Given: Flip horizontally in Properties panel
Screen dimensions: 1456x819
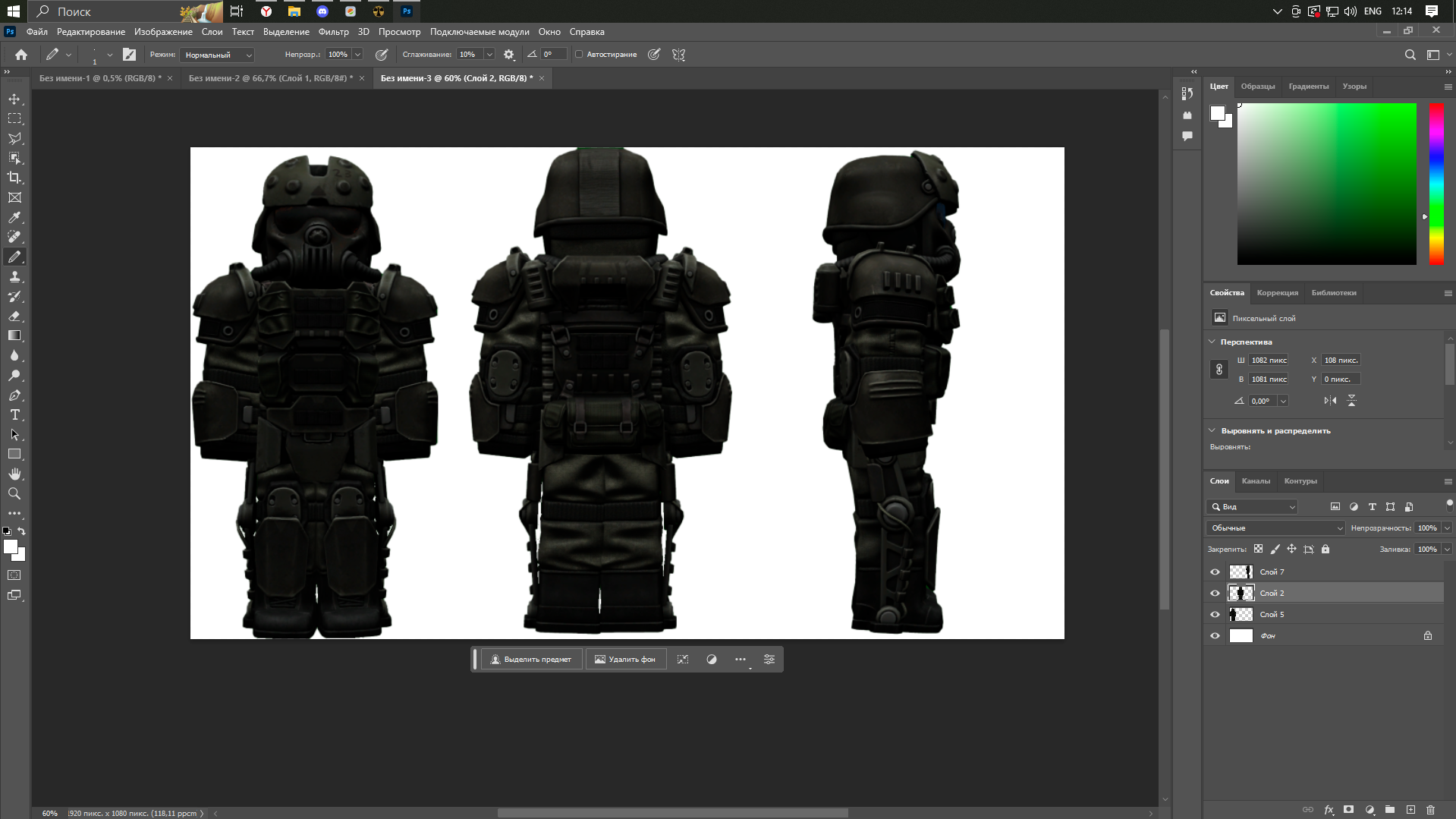Looking at the screenshot, I should 1331,401.
